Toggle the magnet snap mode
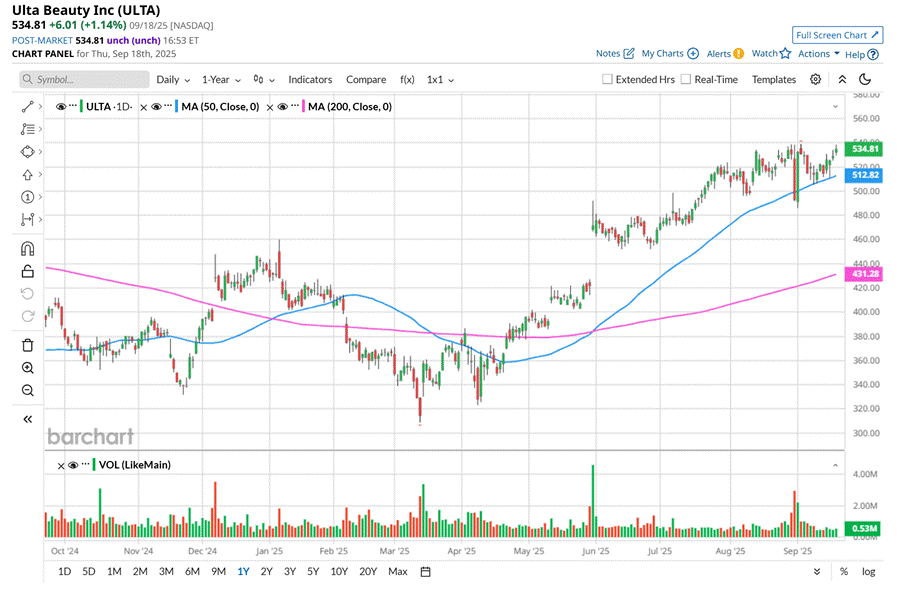 (x=27, y=249)
